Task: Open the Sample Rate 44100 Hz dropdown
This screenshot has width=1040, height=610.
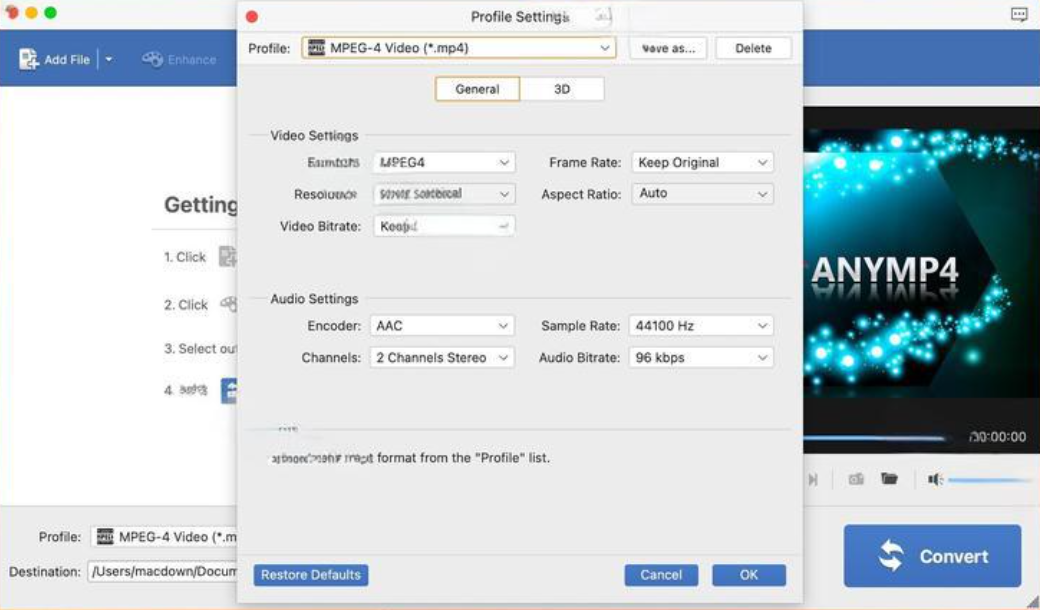Action: click(700, 326)
